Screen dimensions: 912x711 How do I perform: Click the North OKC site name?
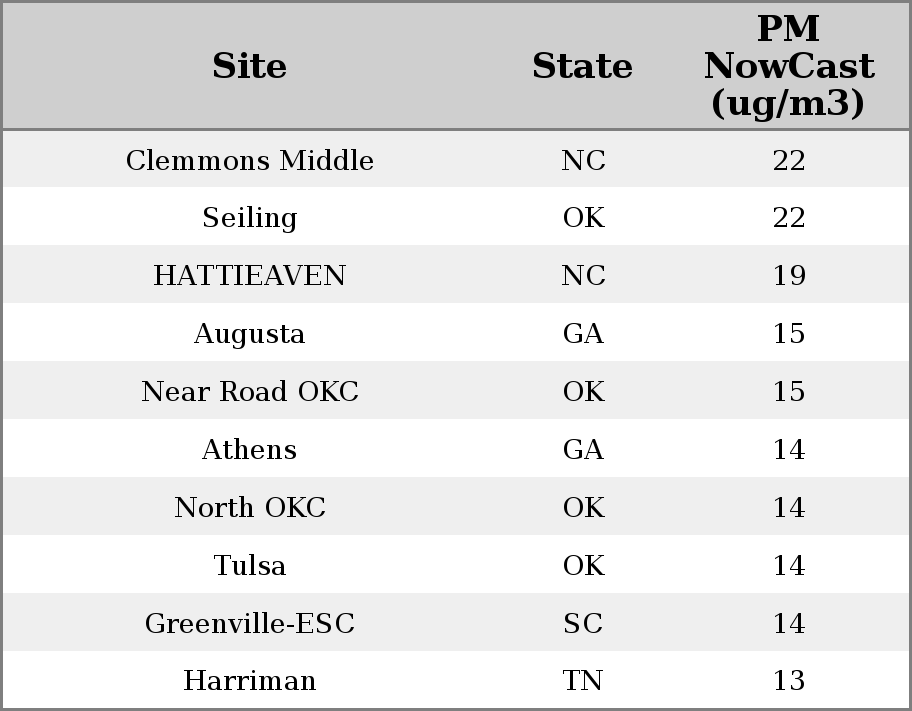coord(250,508)
